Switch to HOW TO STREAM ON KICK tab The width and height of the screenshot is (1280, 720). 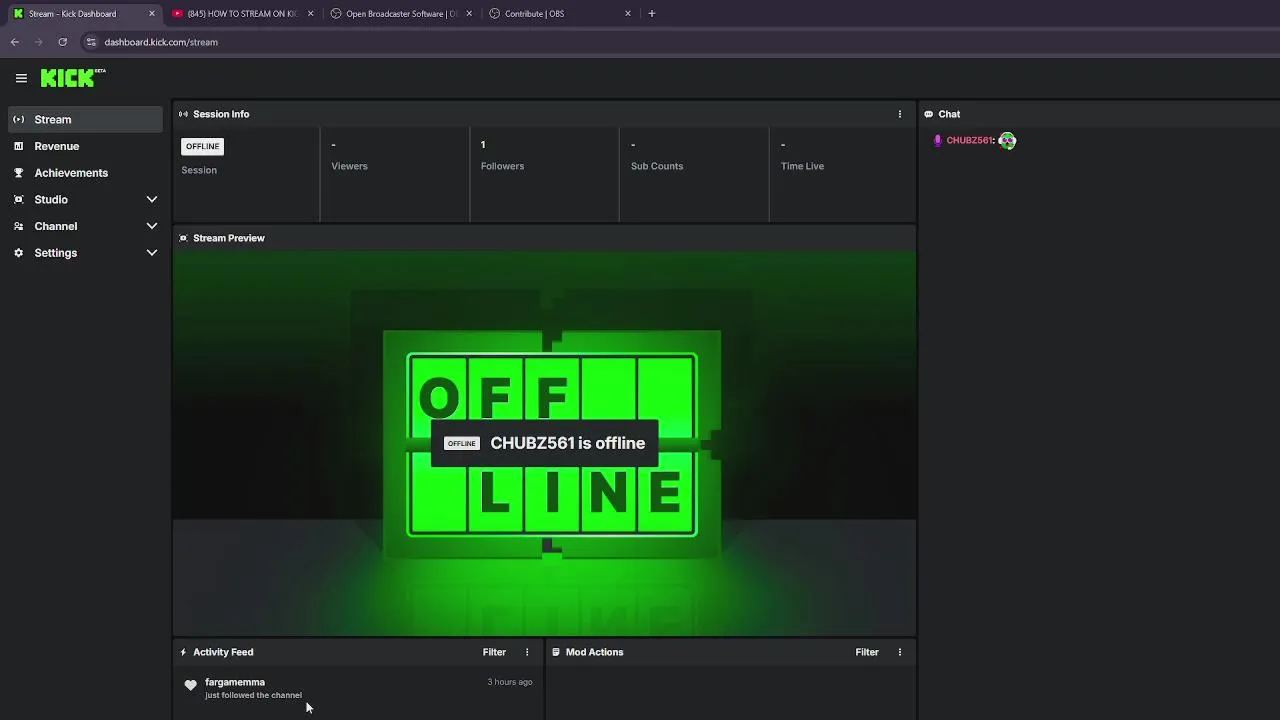(242, 14)
